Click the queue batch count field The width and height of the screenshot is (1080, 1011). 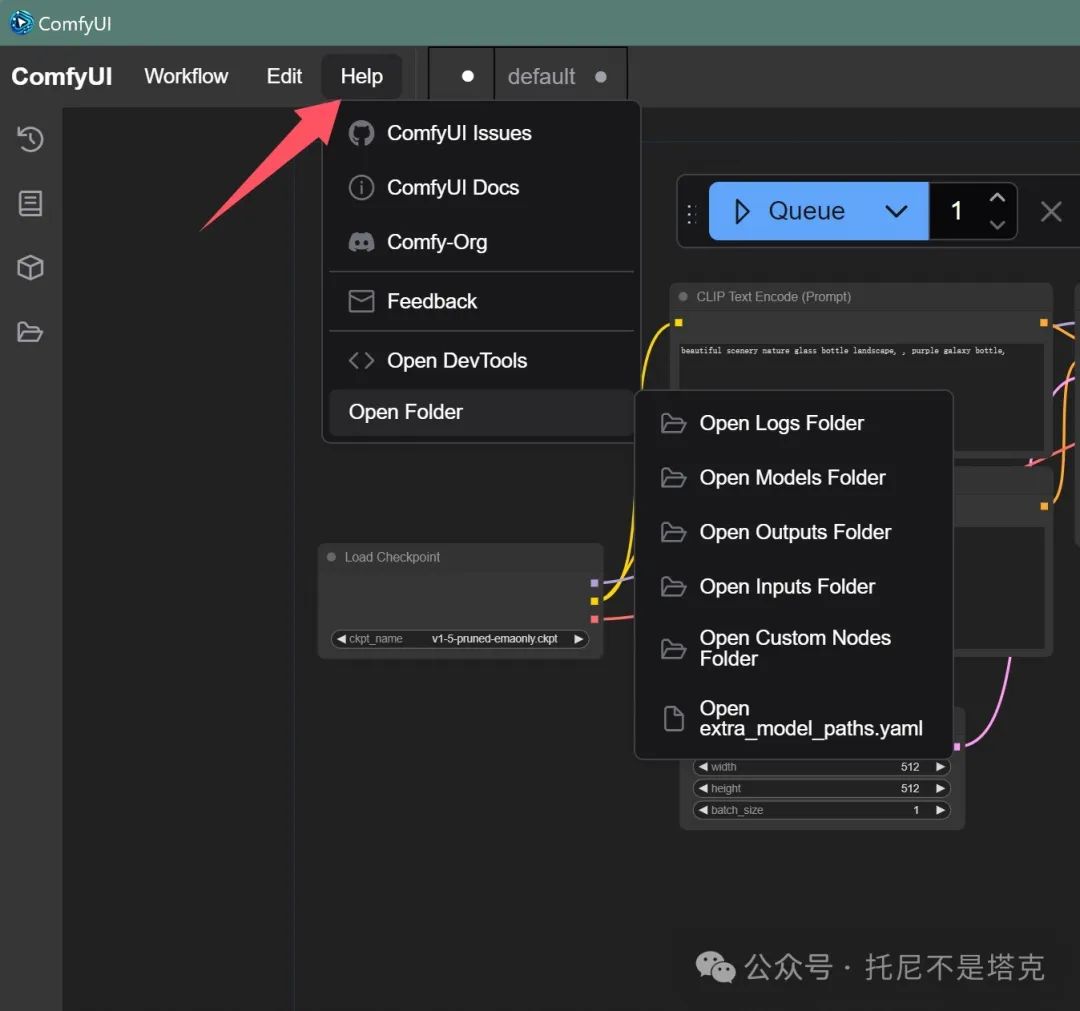tap(957, 211)
